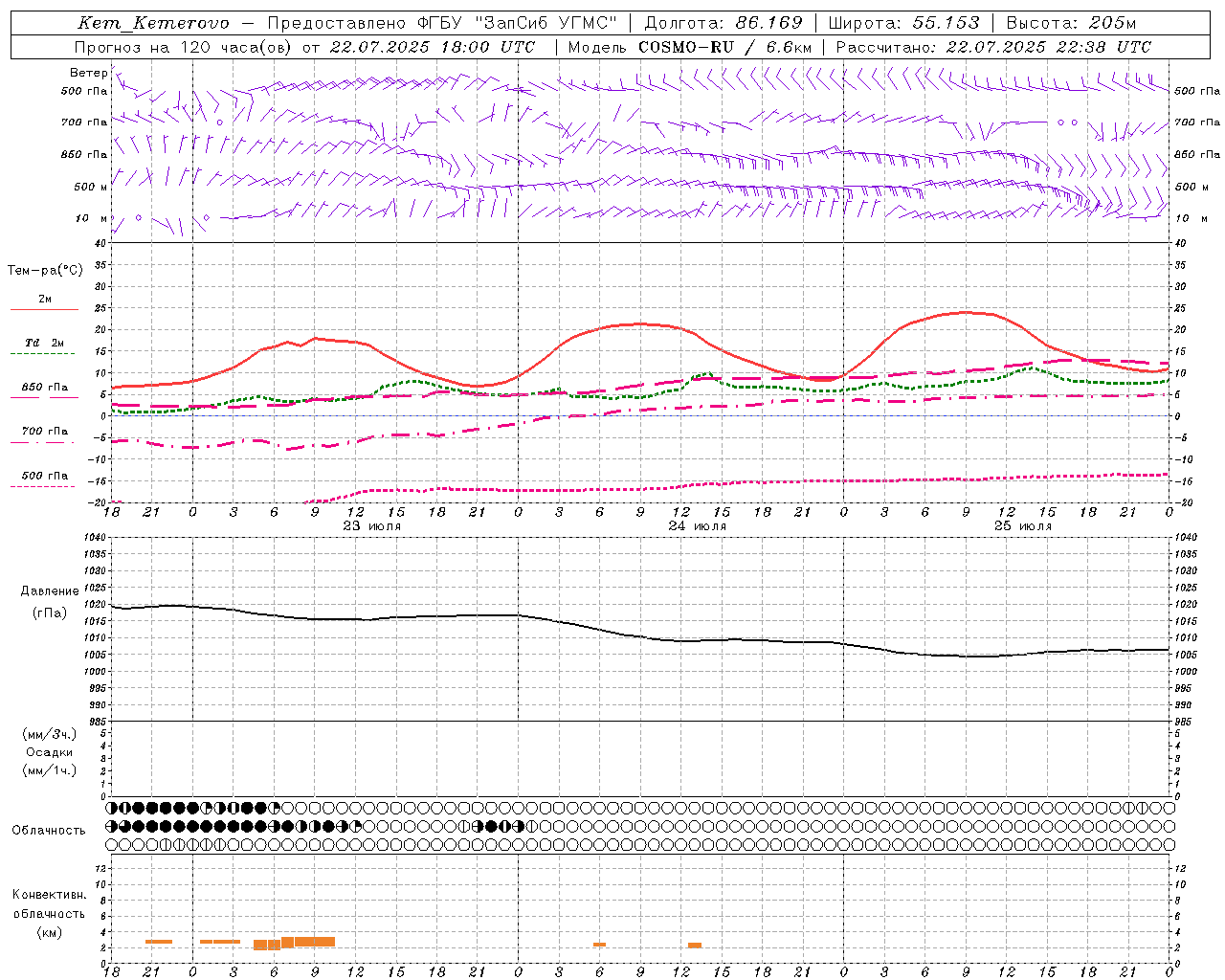The image size is (1225, 980).
Task: Click the Тем-ра(°C) panel label
Action: [x=45, y=270]
